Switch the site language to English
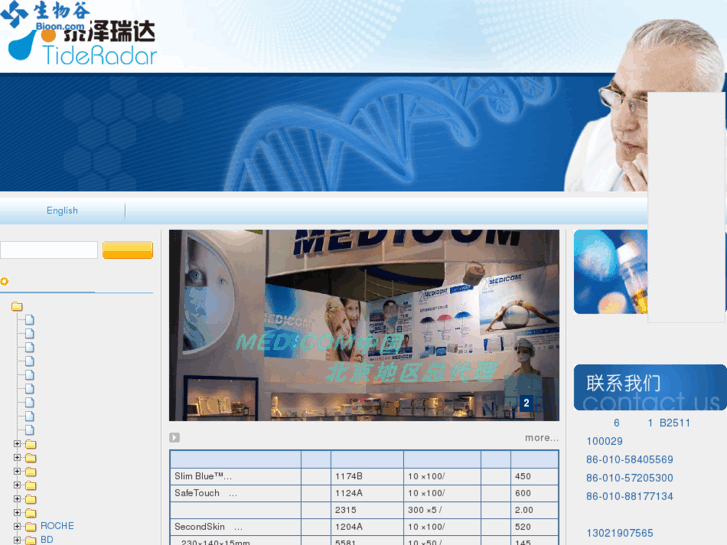This screenshot has width=727, height=545. (62, 211)
